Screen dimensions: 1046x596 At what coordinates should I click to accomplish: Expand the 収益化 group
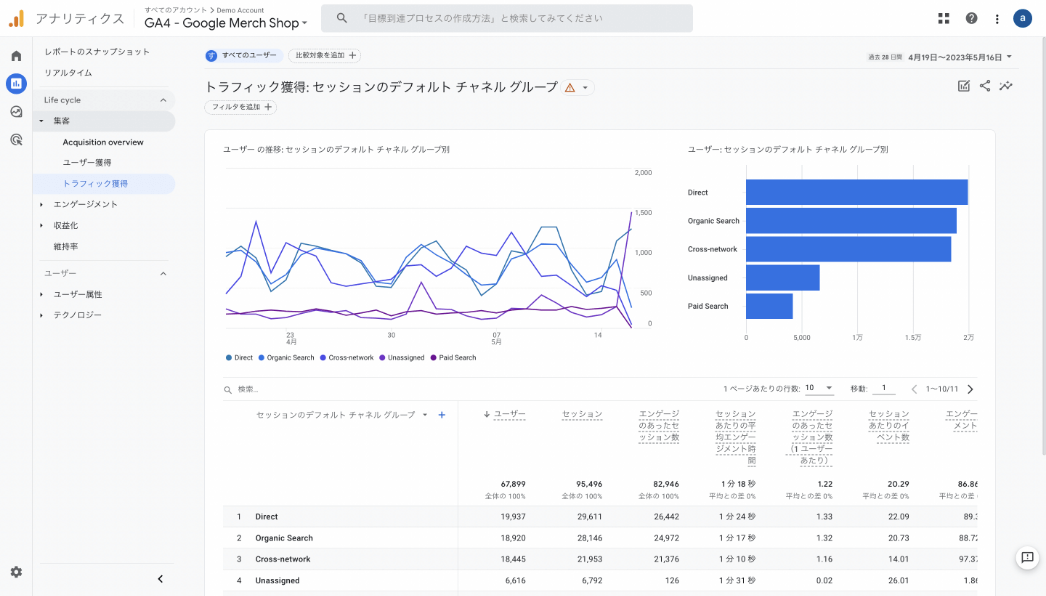(41, 226)
